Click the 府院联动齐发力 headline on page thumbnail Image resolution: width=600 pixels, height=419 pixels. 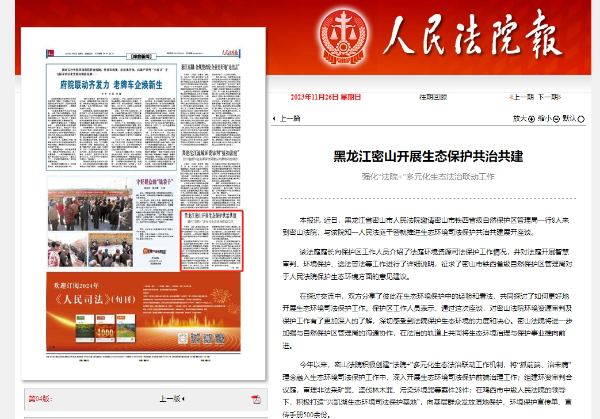coord(111,85)
